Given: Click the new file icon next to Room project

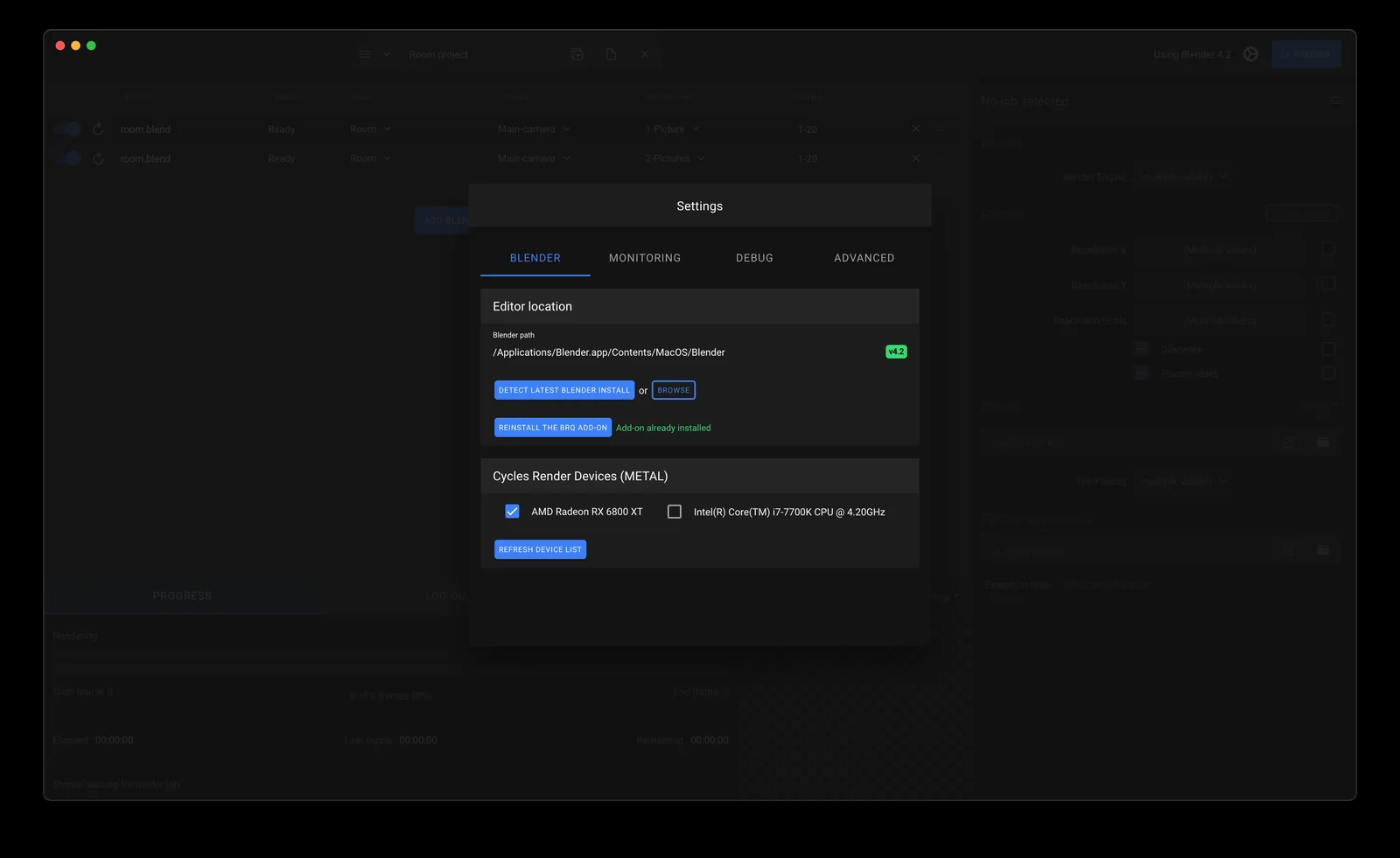Looking at the screenshot, I should [x=611, y=53].
